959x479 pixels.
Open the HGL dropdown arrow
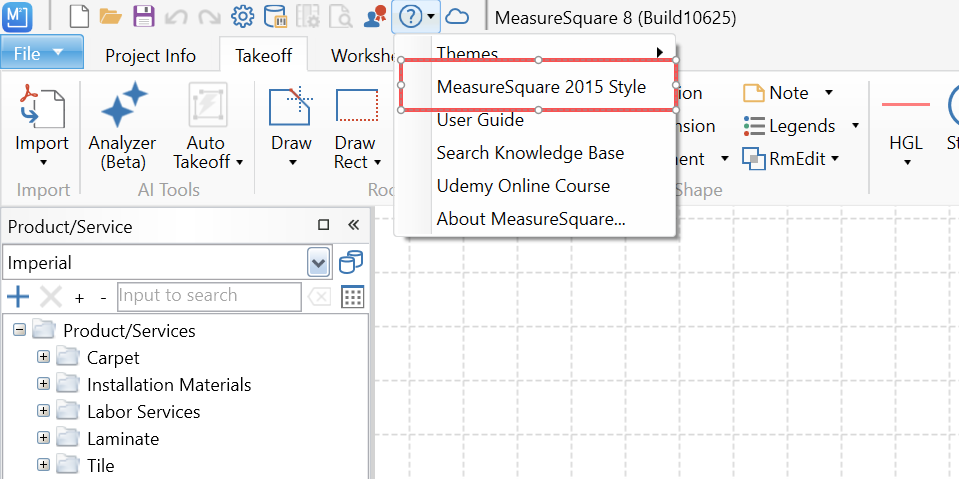(907, 163)
